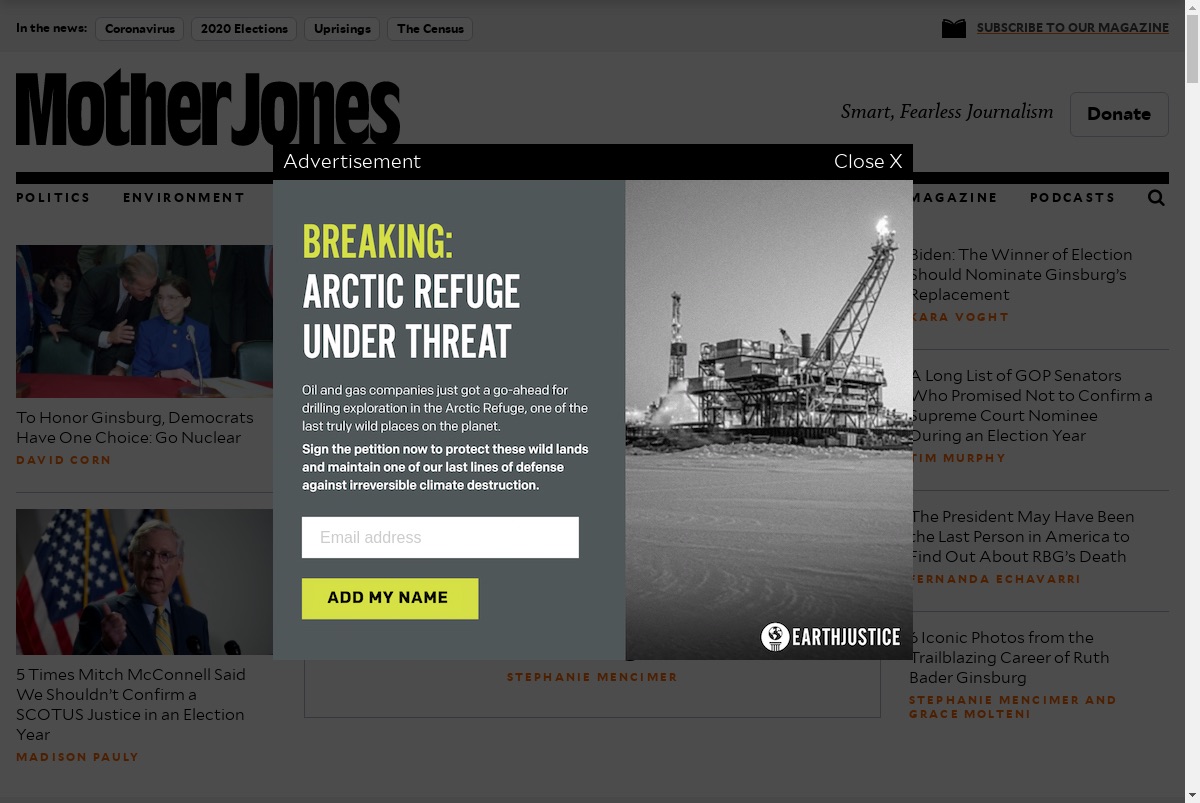Image resolution: width=1200 pixels, height=803 pixels.
Task: Open the Politics menu item
Action: (53, 198)
